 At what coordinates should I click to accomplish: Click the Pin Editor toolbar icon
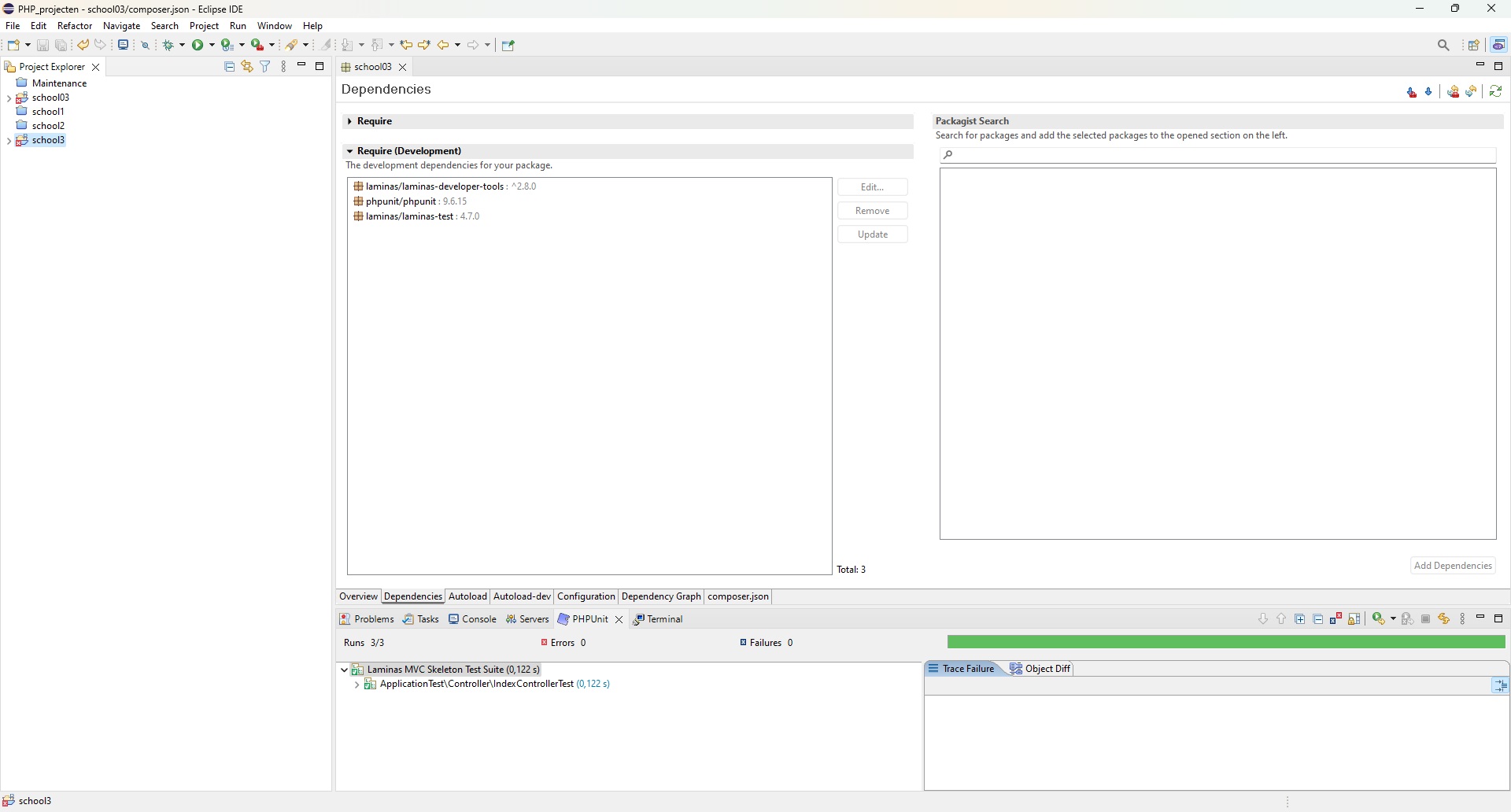click(x=509, y=46)
